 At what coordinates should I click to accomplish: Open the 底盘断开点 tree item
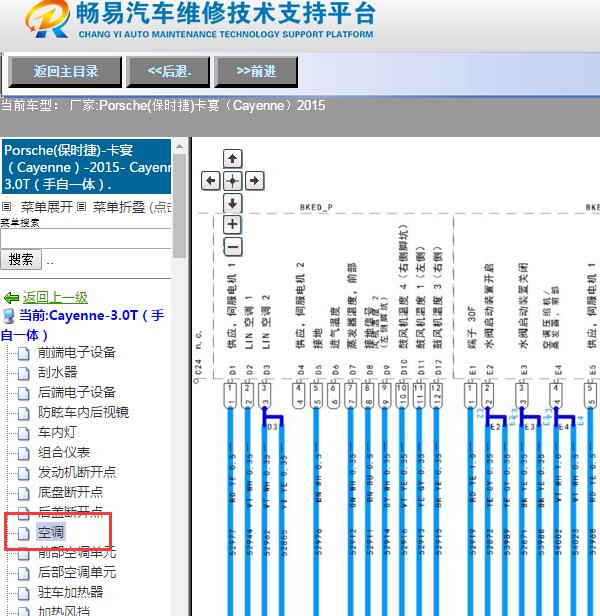pyautogui.click(x=70, y=492)
